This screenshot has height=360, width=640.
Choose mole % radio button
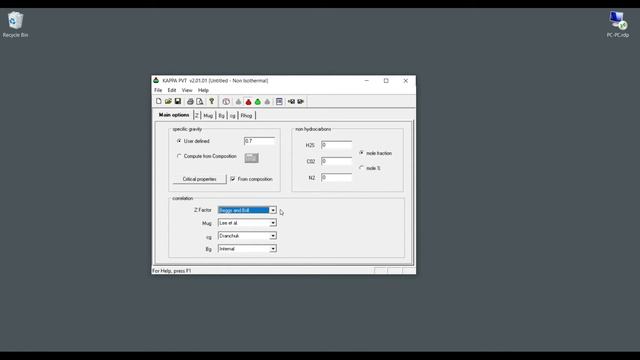coord(361,168)
